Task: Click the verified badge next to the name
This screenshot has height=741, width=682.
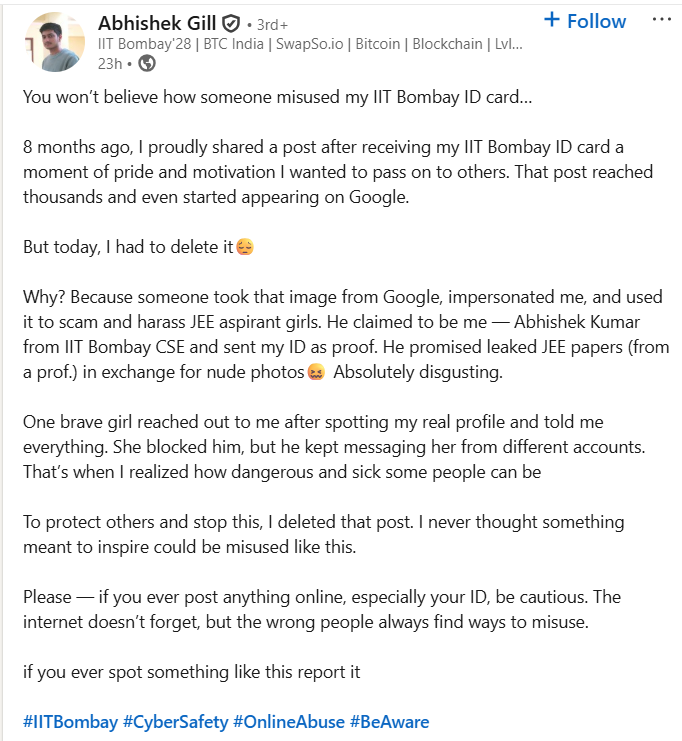Action: 230,23
